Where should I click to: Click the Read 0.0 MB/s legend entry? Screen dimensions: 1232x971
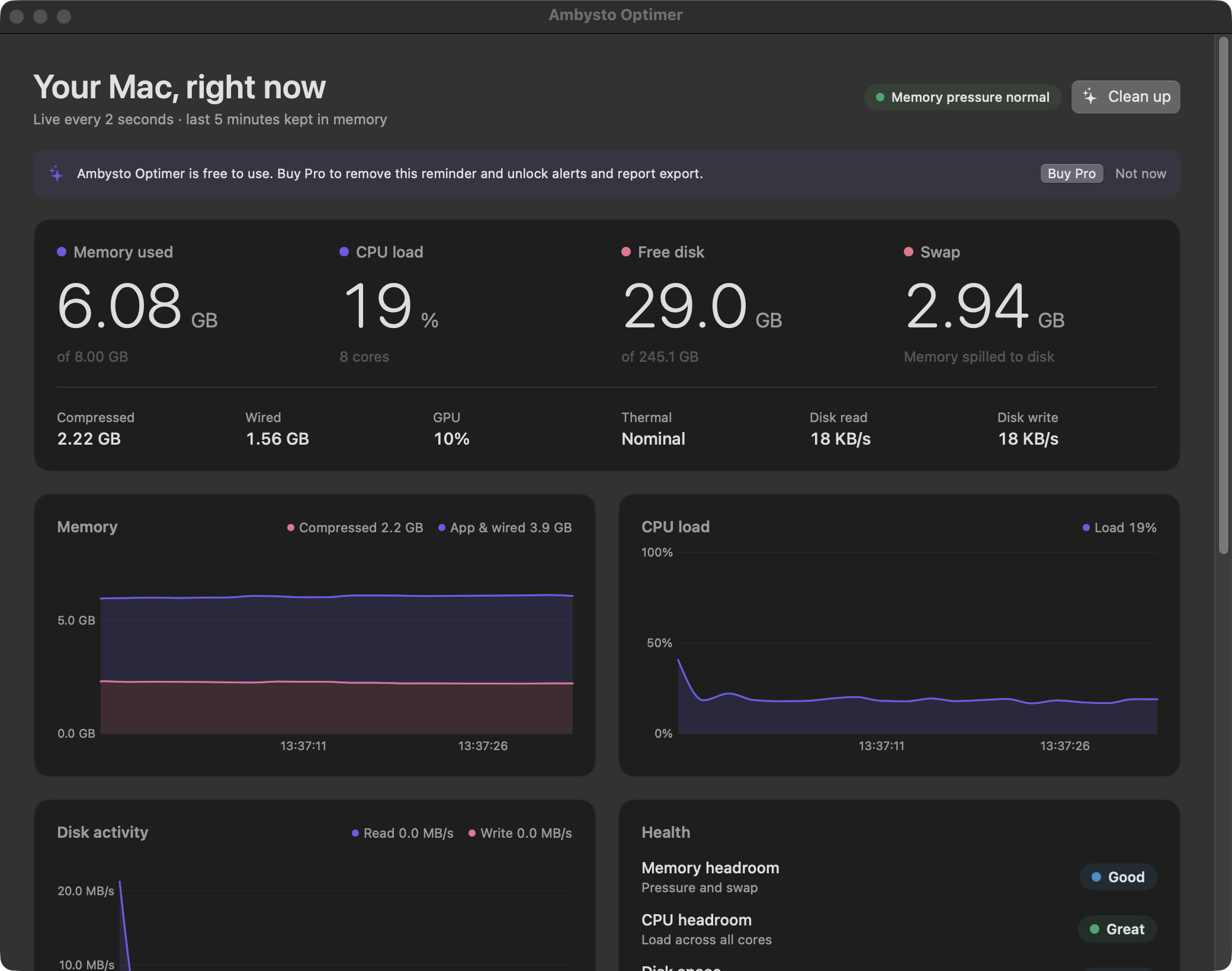click(403, 833)
